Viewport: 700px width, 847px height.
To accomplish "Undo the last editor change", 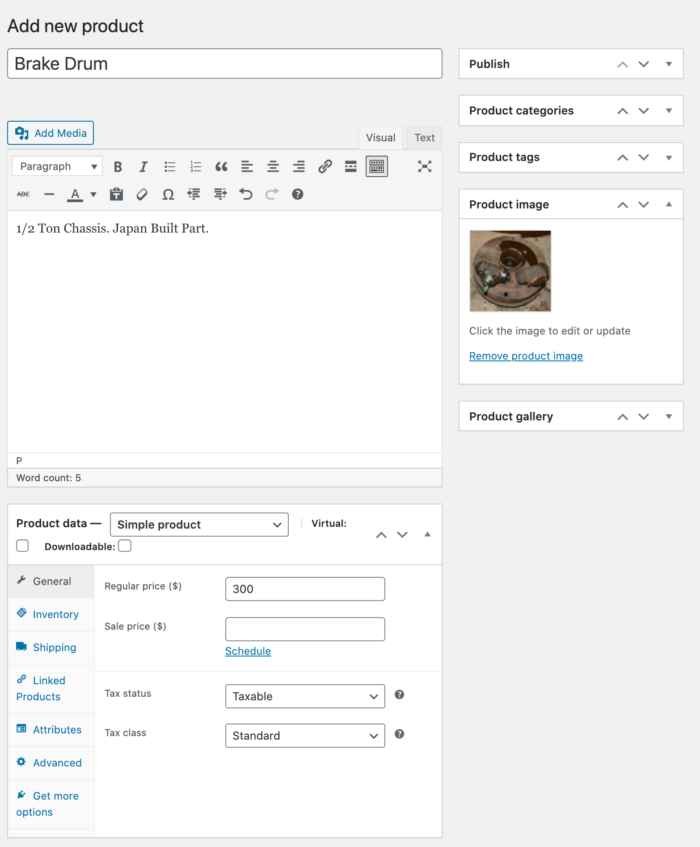I will pos(246,194).
